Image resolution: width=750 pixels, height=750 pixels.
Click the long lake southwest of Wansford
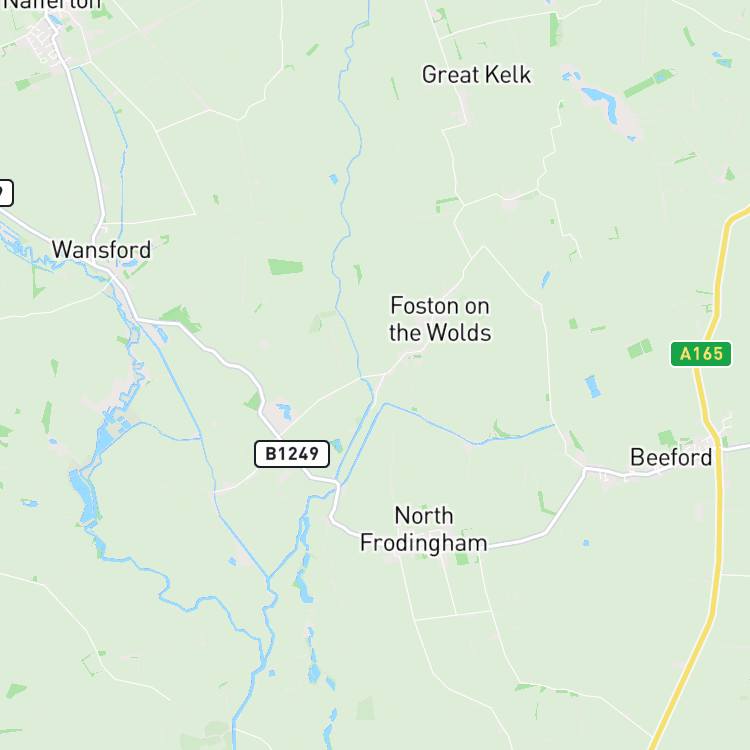pyautogui.click(x=84, y=496)
